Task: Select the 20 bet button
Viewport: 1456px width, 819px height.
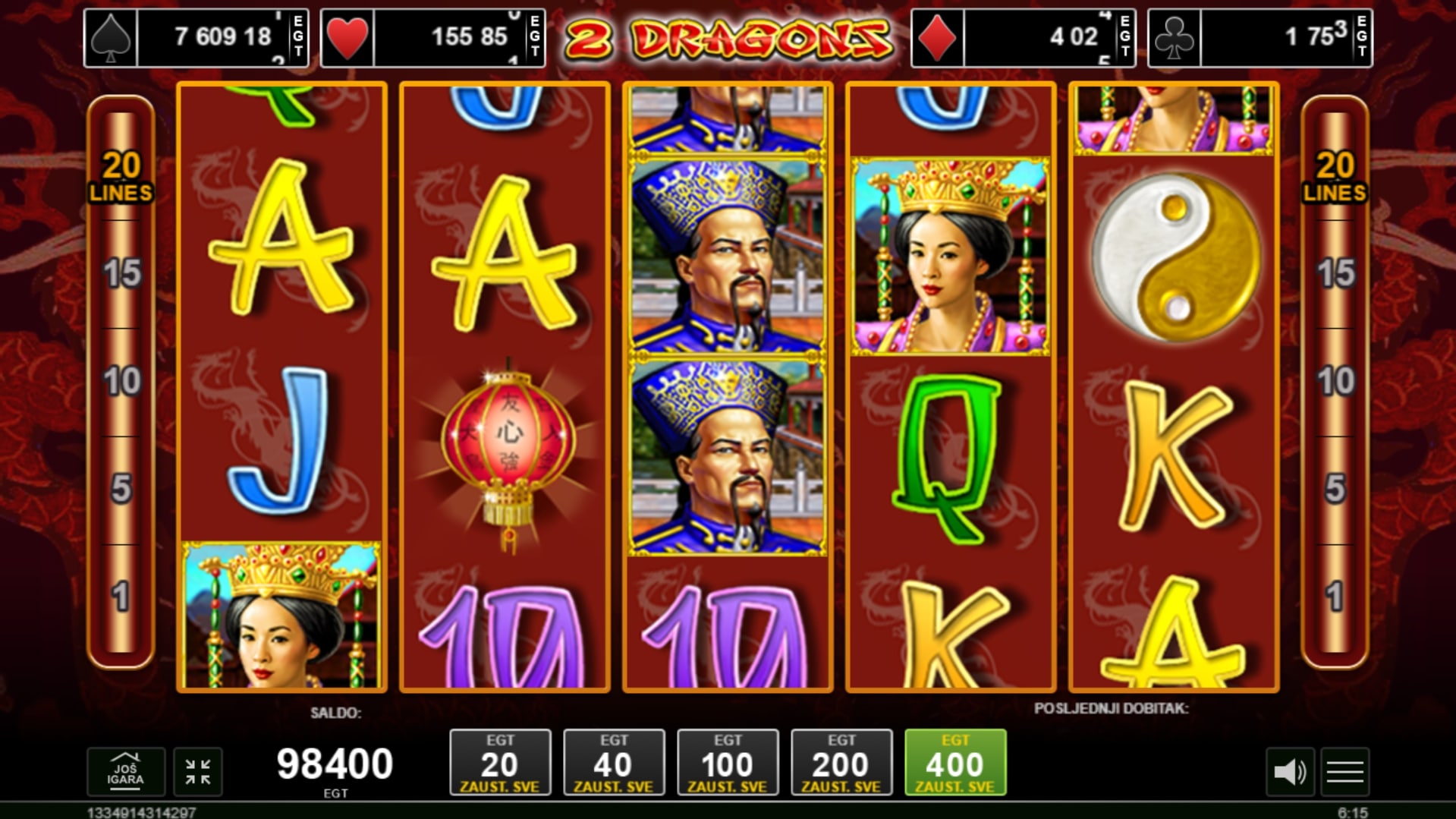Action: point(500,762)
